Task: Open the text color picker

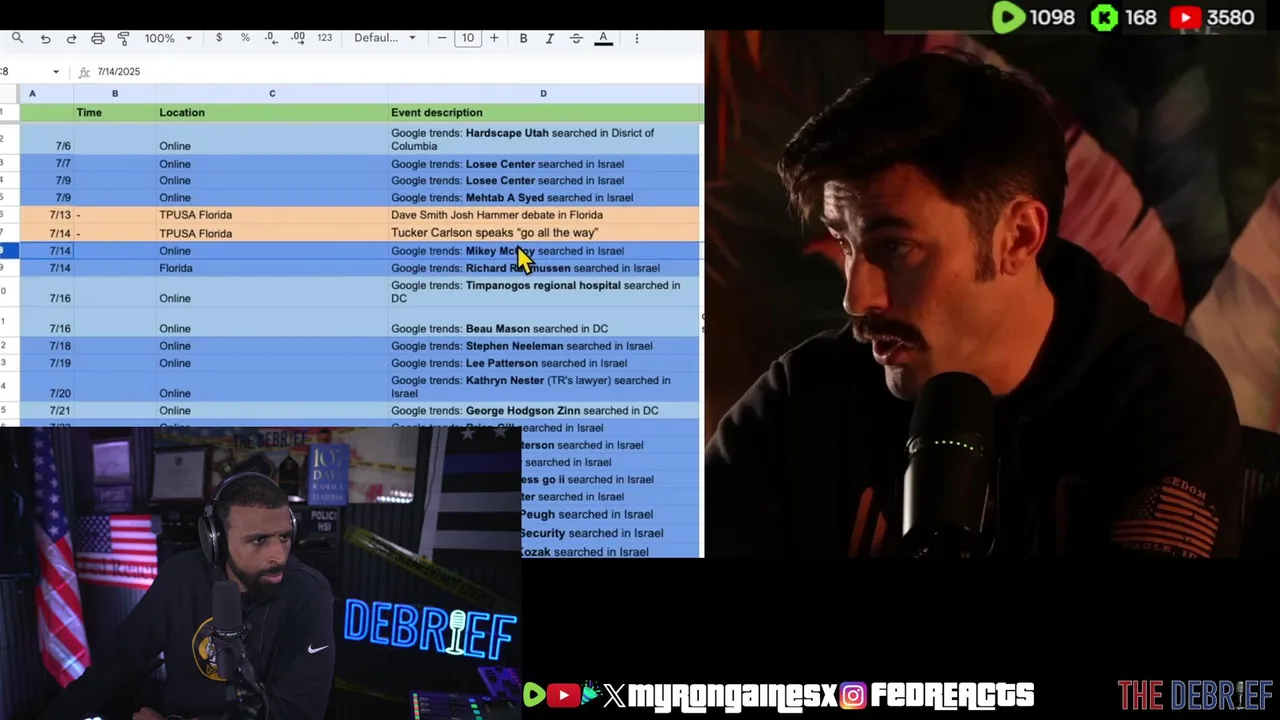Action: click(x=603, y=38)
